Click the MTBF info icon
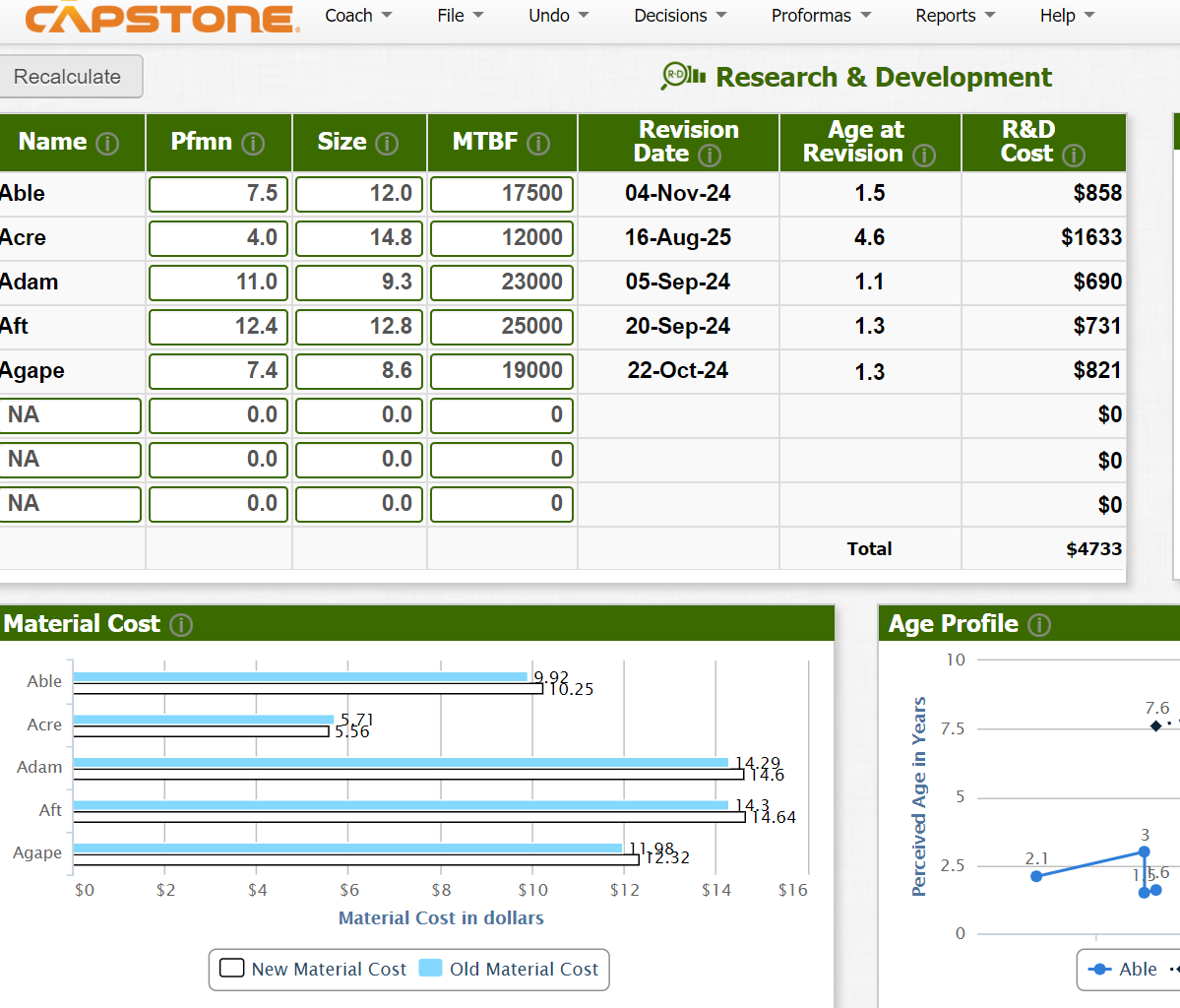 point(538,143)
